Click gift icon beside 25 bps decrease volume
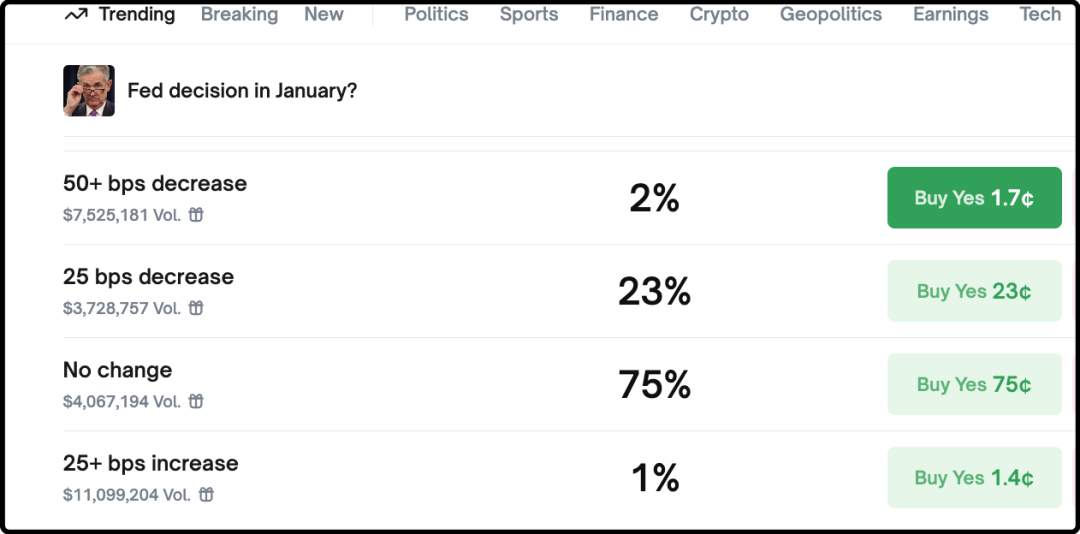 196,308
